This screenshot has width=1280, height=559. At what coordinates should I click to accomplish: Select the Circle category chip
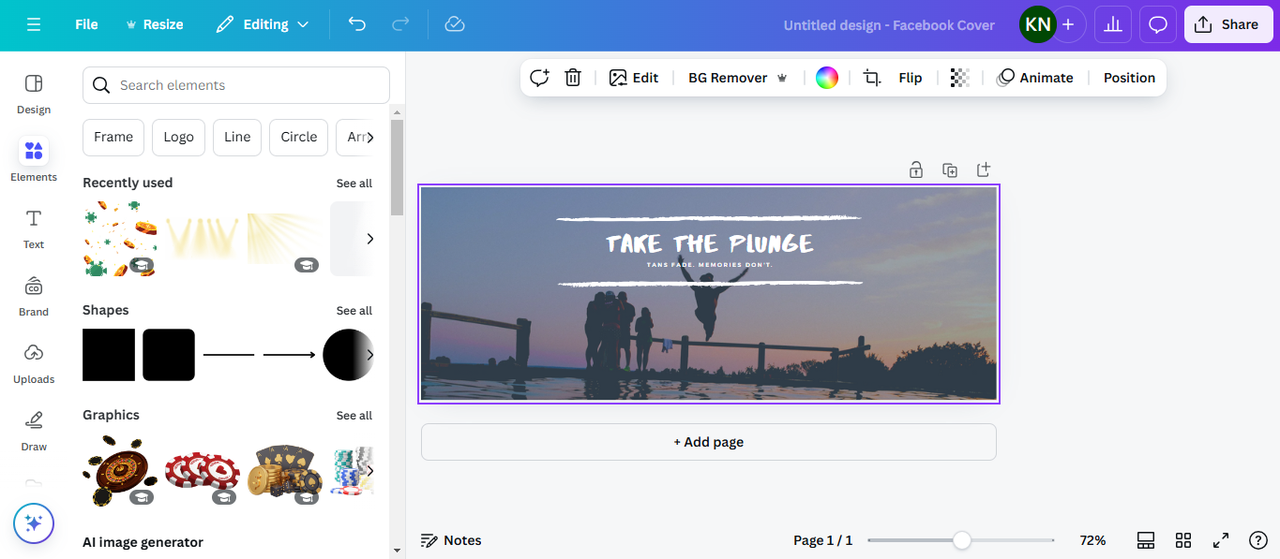click(299, 137)
